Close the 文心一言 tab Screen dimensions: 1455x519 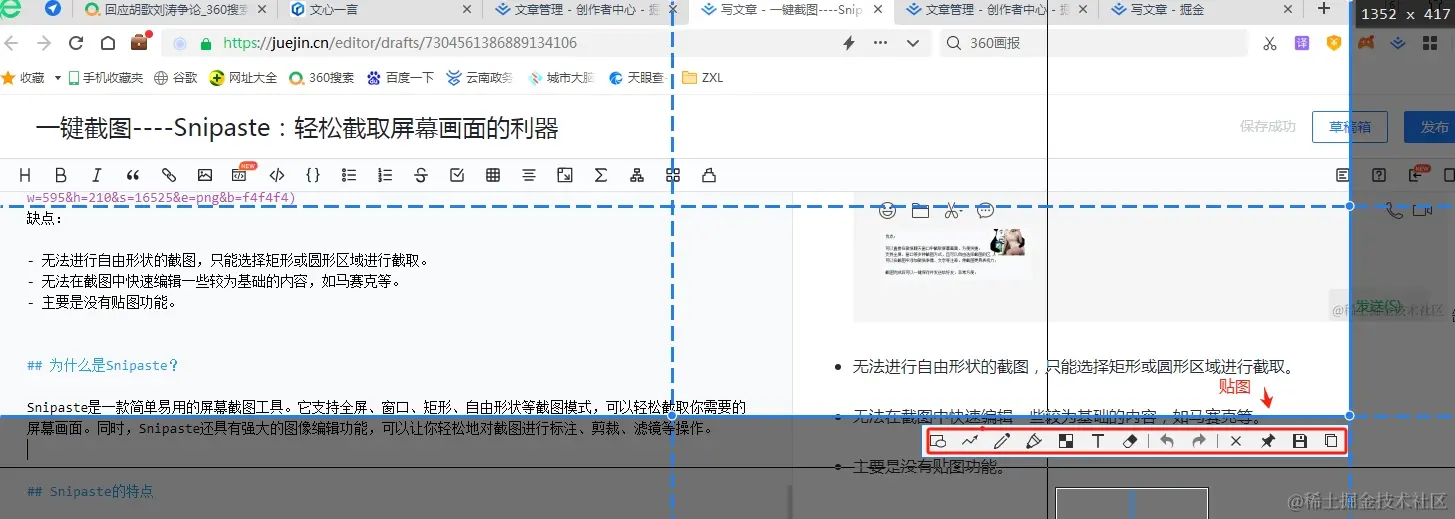tap(467, 10)
